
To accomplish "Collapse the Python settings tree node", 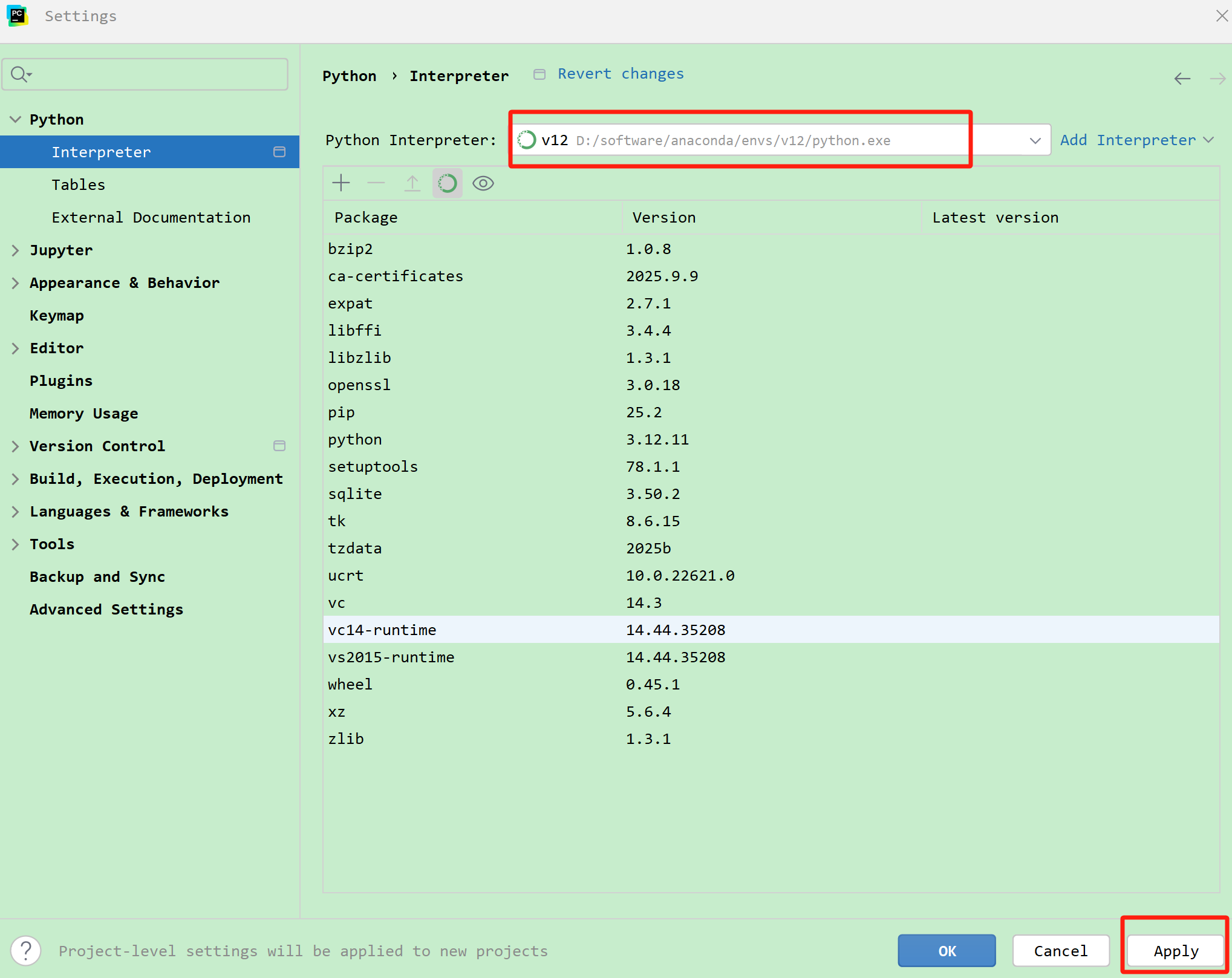I will click(15, 119).
